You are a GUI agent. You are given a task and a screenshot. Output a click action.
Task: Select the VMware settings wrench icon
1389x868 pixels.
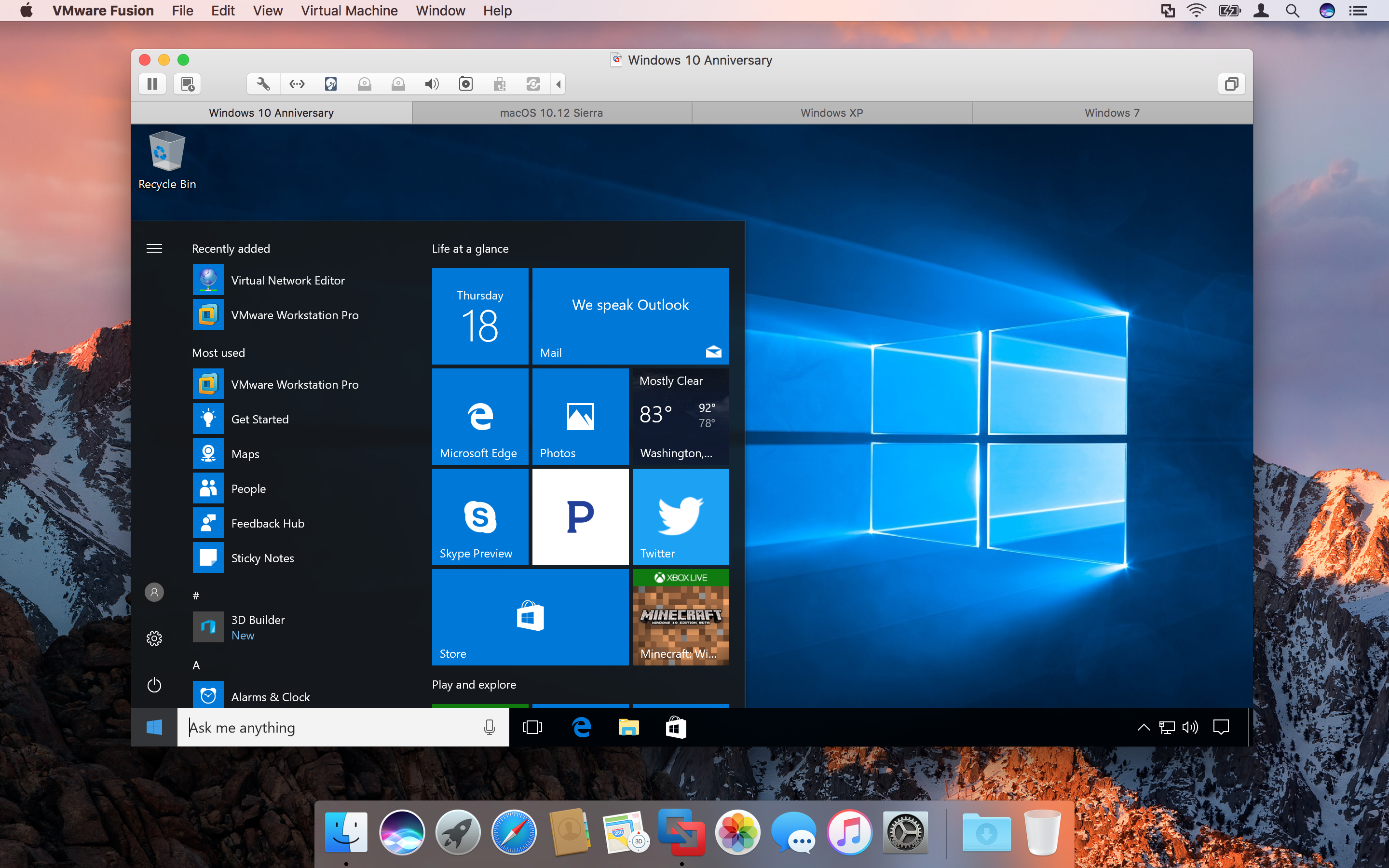[x=263, y=84]
